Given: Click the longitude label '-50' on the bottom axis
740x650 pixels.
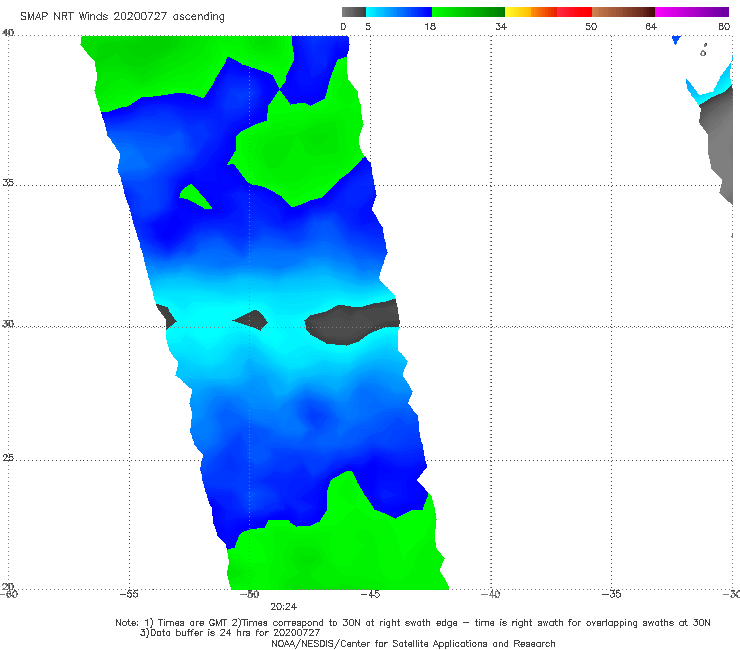Looking at the screenshot, I should click(x=250, y=594).
